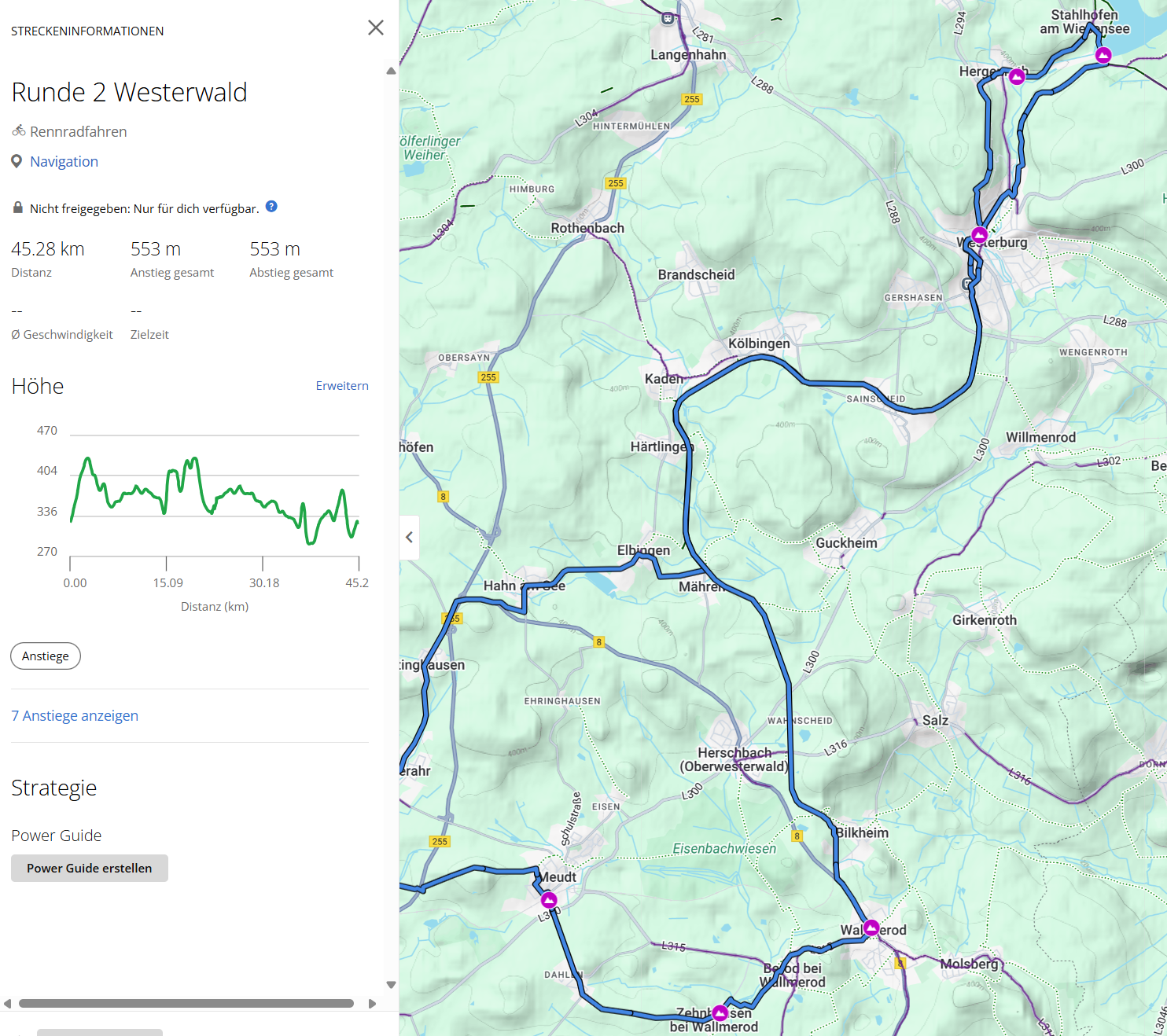Close the Streckeninformationen panel
Image resolution: width=1167 pixels, height=1036 pixels.
[376, 28]
